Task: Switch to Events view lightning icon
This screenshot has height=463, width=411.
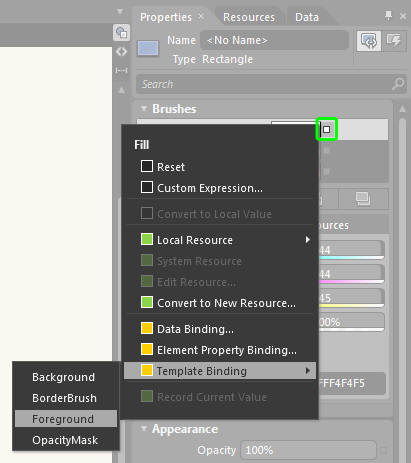Action: (x=394, y=41)
